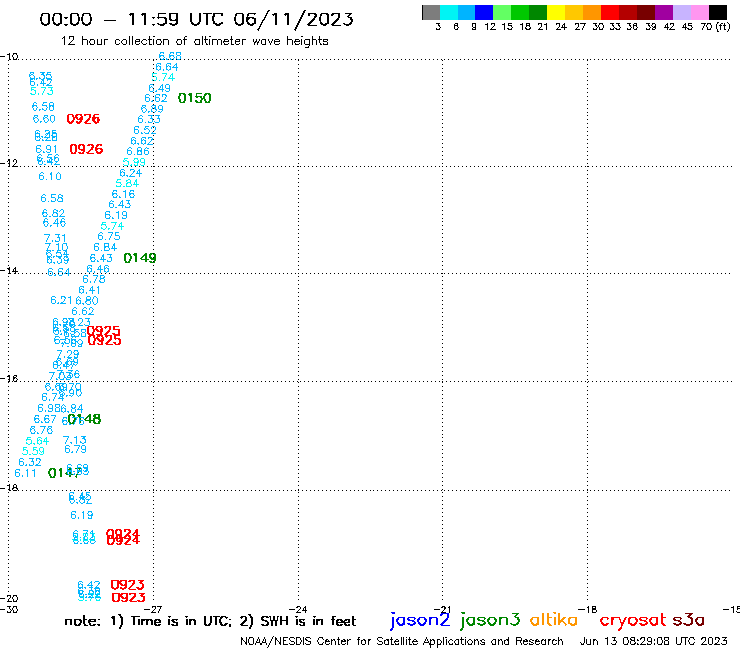Click the cyan wave height value 5.59
The image size is (740, 650).
pos(34,451)
